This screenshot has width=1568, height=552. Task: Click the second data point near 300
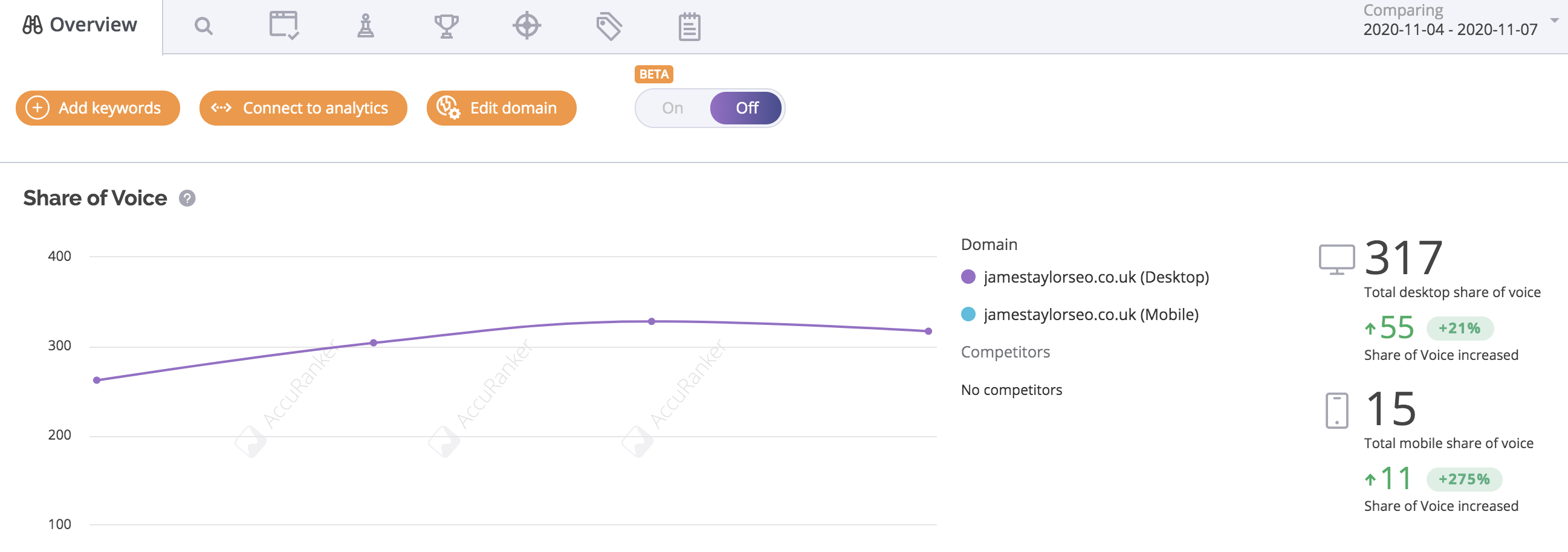(374, 344)
